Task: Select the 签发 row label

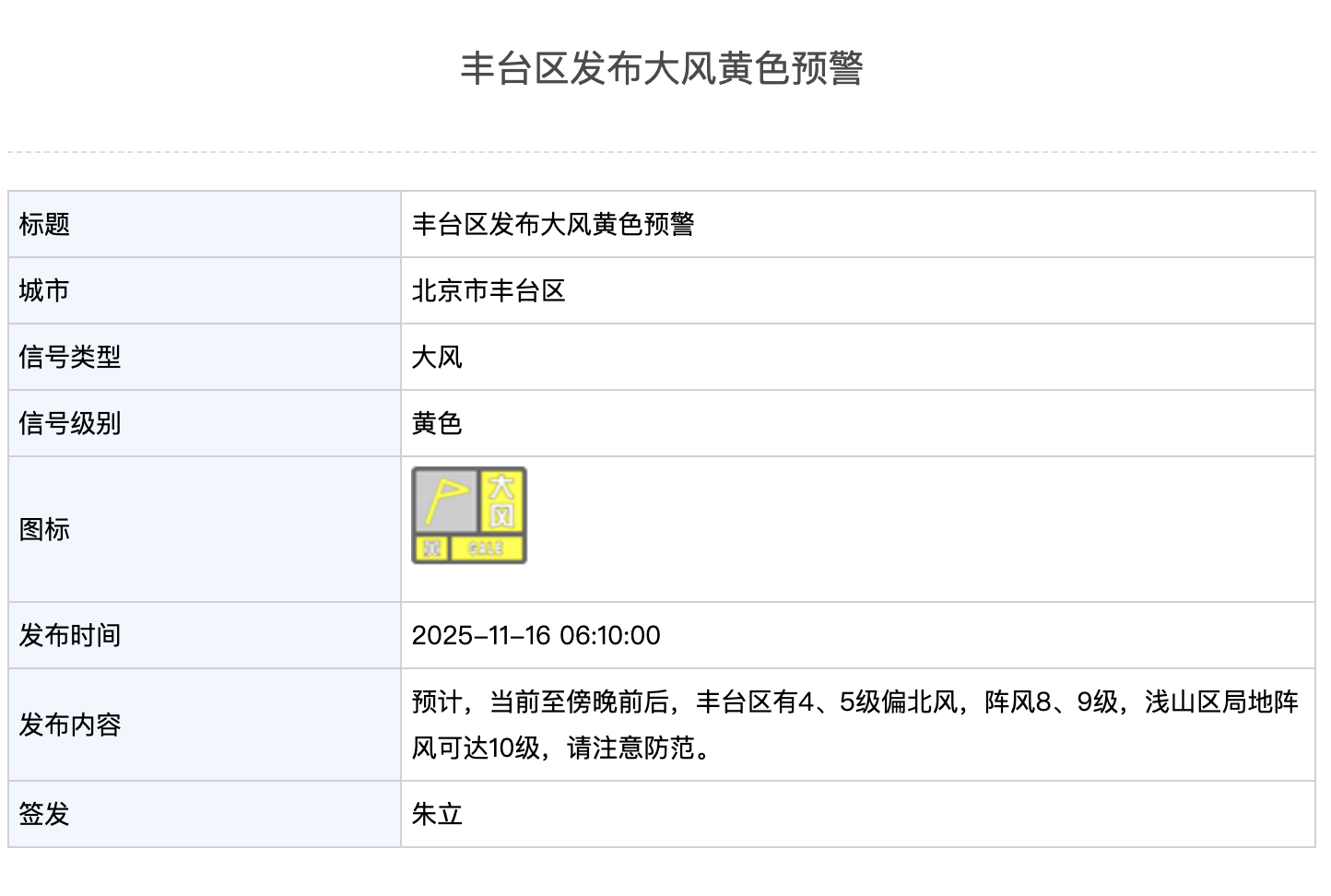Action: (x=44, y=814)
